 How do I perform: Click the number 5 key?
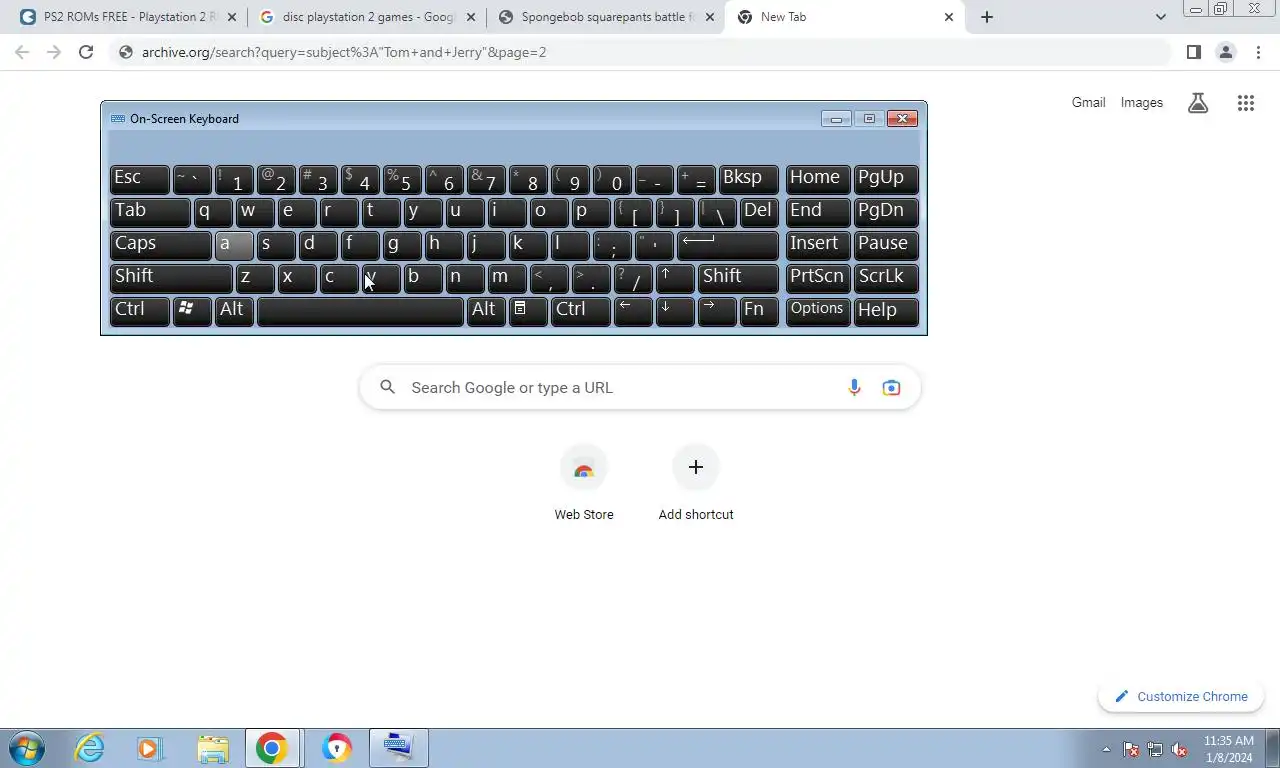(402, 179)
